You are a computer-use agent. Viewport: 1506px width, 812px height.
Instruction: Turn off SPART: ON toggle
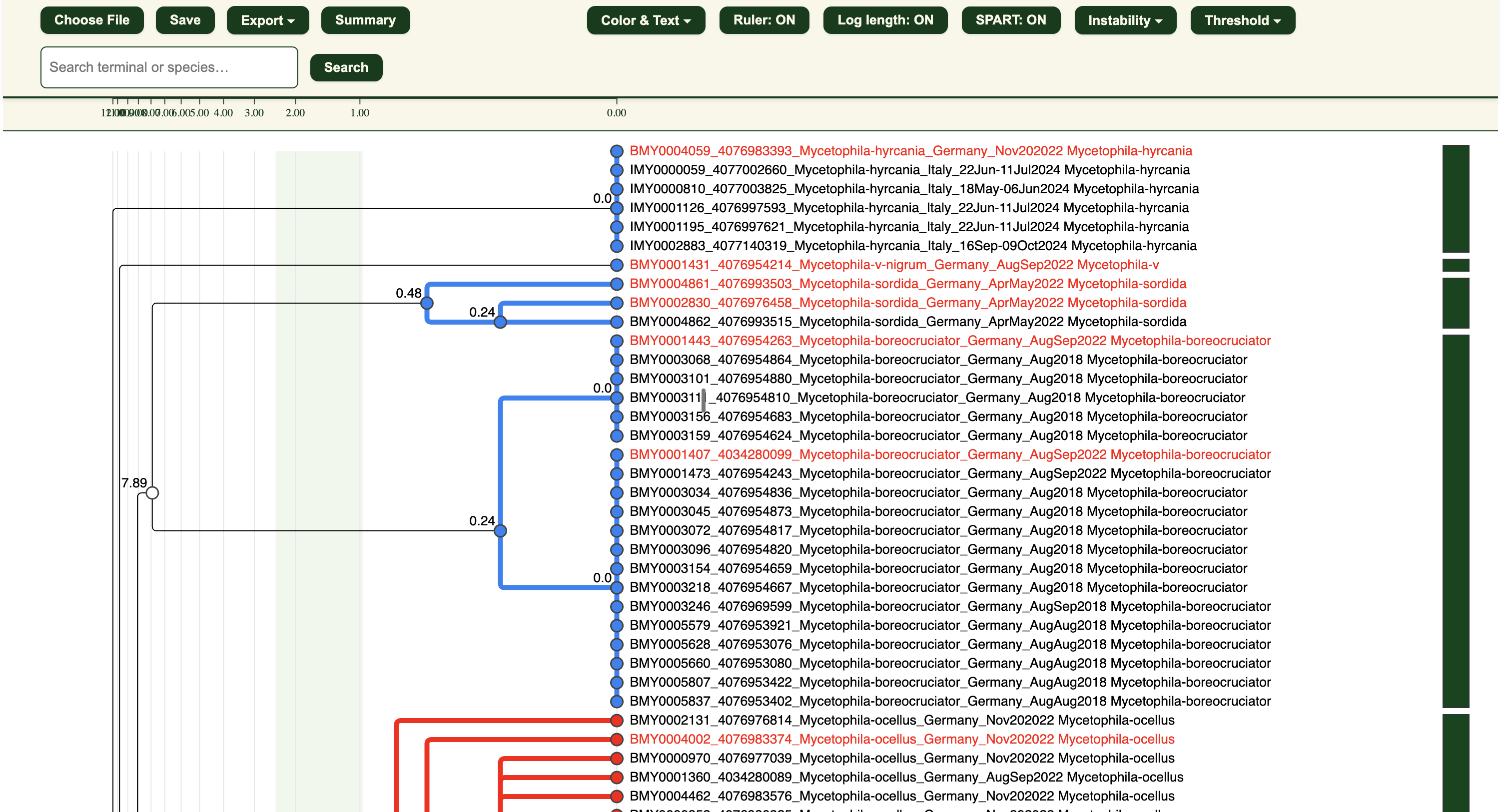[1010, 20]
